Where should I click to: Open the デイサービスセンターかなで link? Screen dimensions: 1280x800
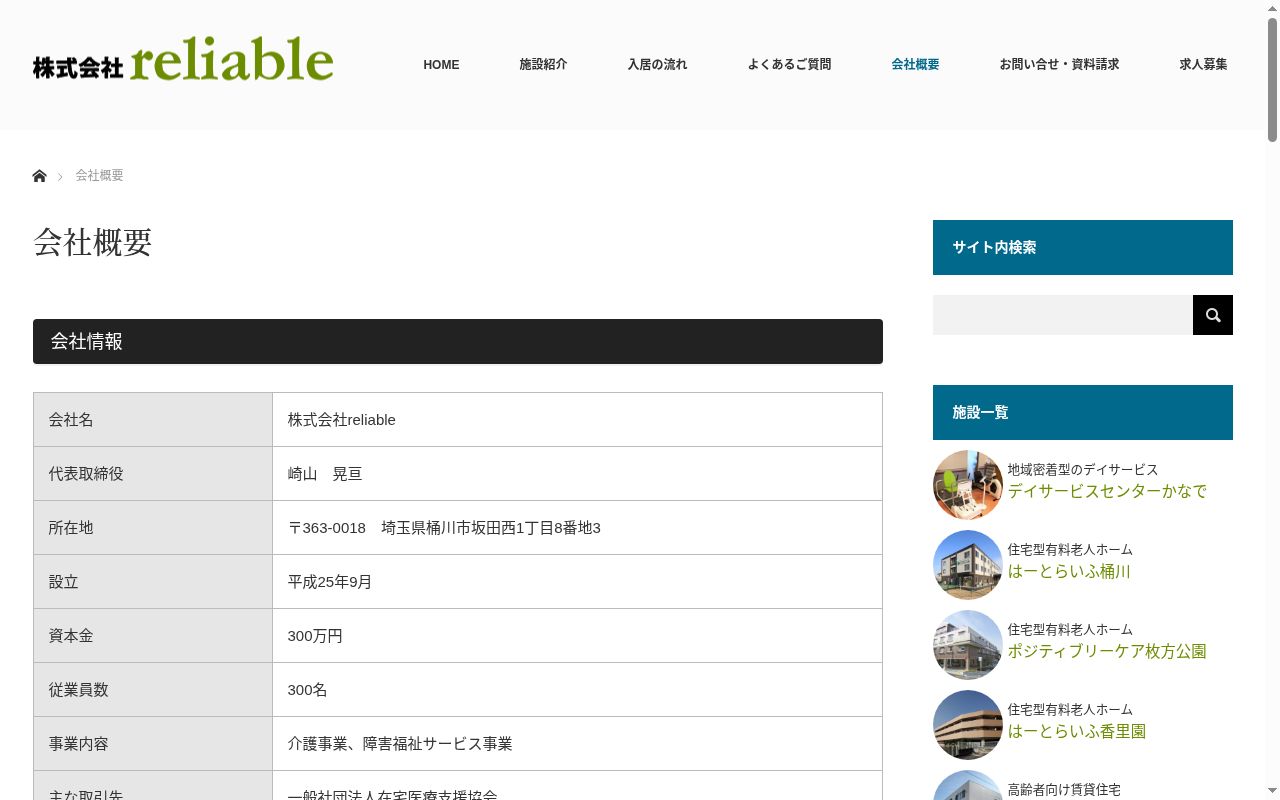pyautogui.click(x=1107, y=491)
